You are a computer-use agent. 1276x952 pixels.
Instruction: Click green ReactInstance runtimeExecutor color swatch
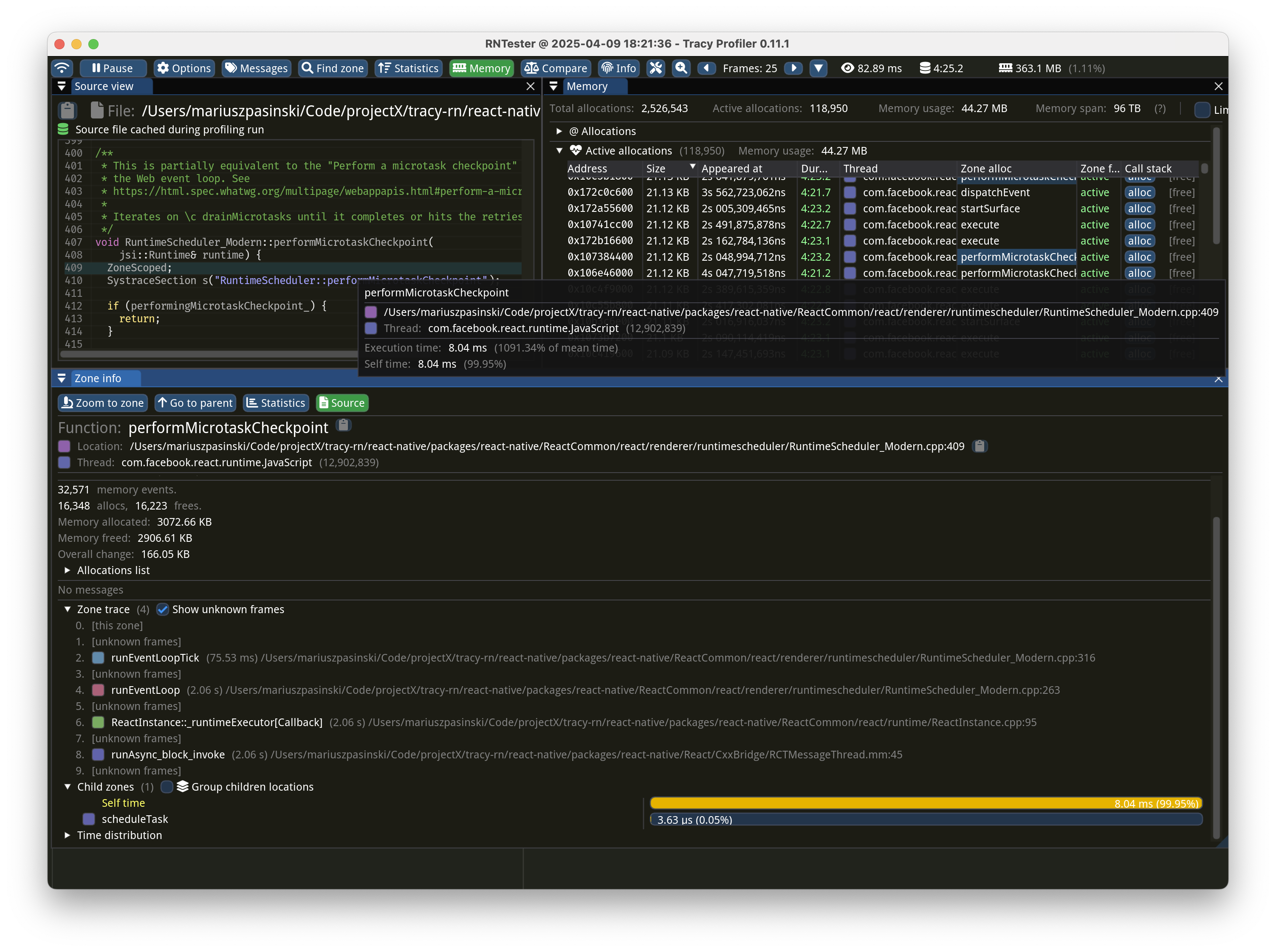pyautogui.click(x=99, y=722)
